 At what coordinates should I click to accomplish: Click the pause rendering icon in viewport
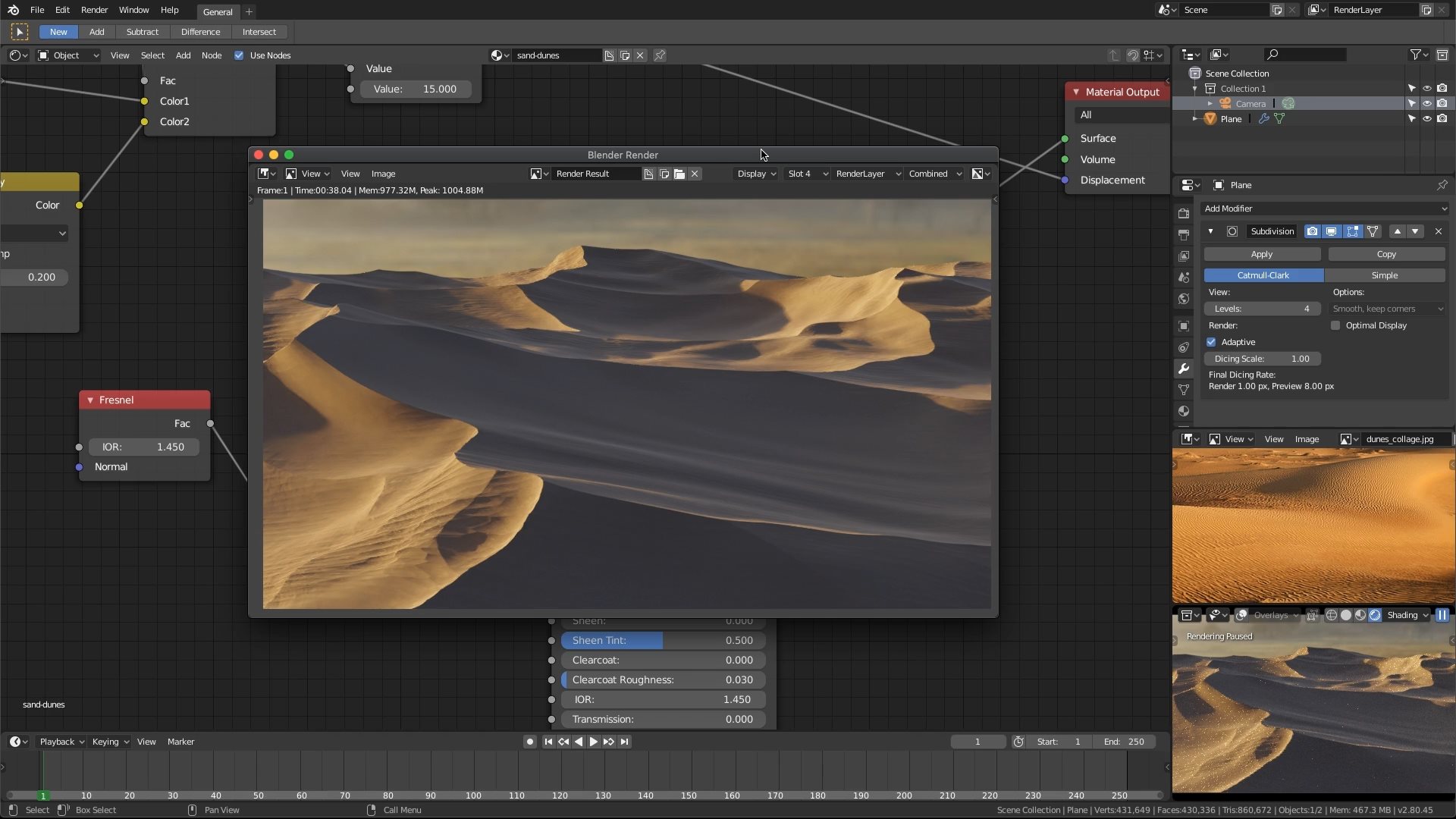[1442, 615]
